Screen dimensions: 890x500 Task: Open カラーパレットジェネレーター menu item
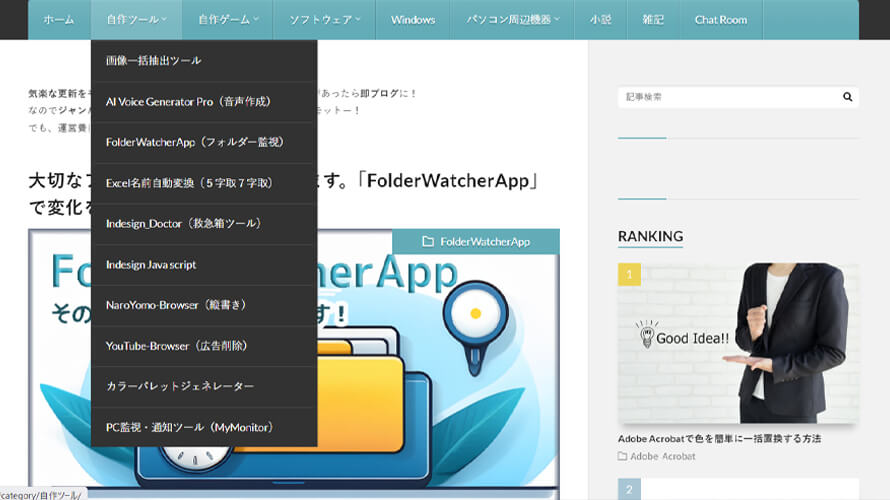coord(180,386)
